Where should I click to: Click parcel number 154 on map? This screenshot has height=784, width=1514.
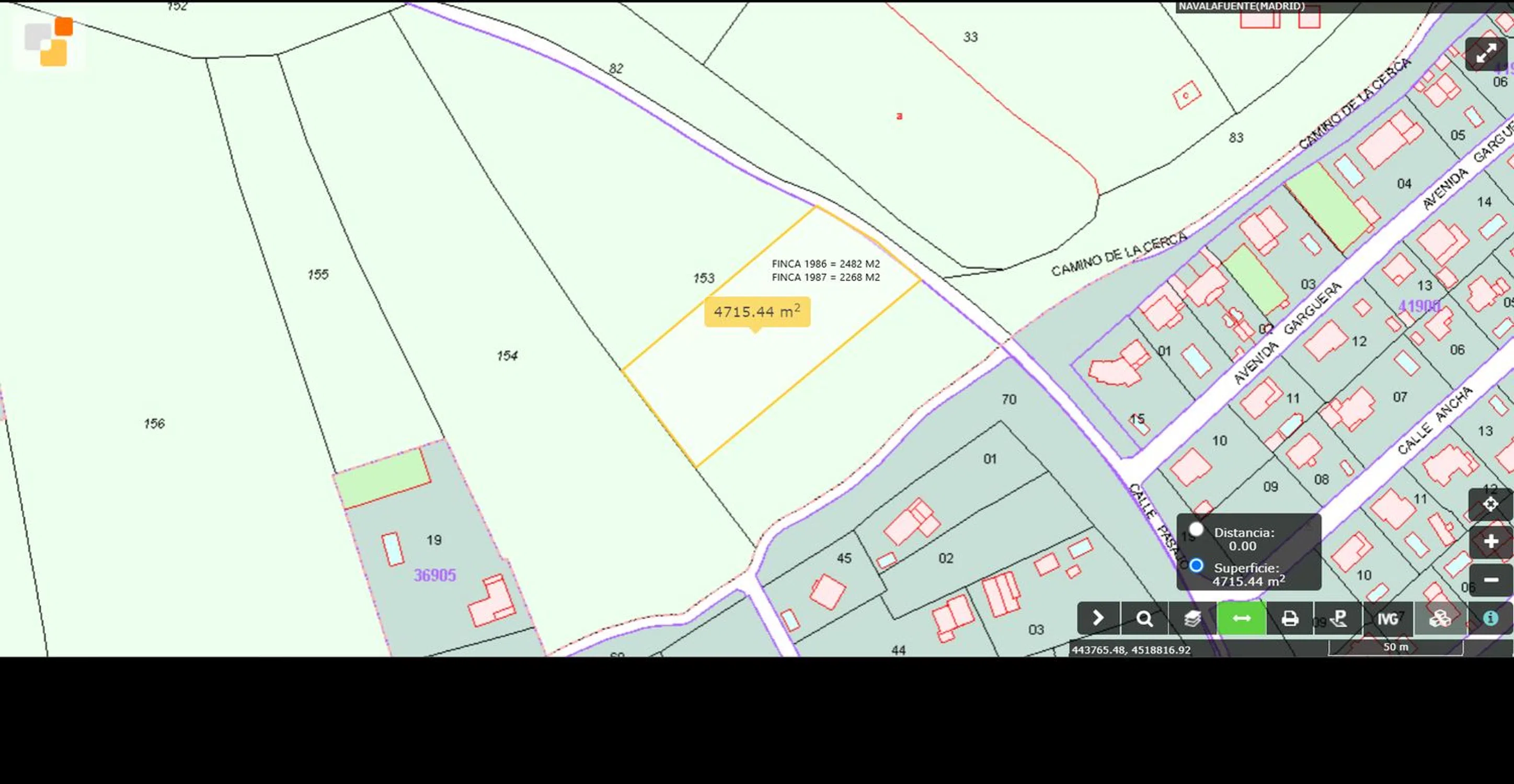(x=507, y=355)
